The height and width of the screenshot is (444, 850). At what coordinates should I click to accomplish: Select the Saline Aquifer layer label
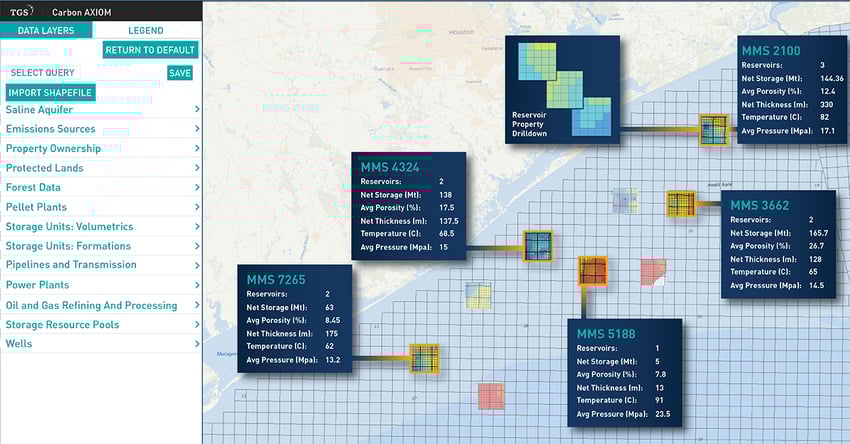39,110
